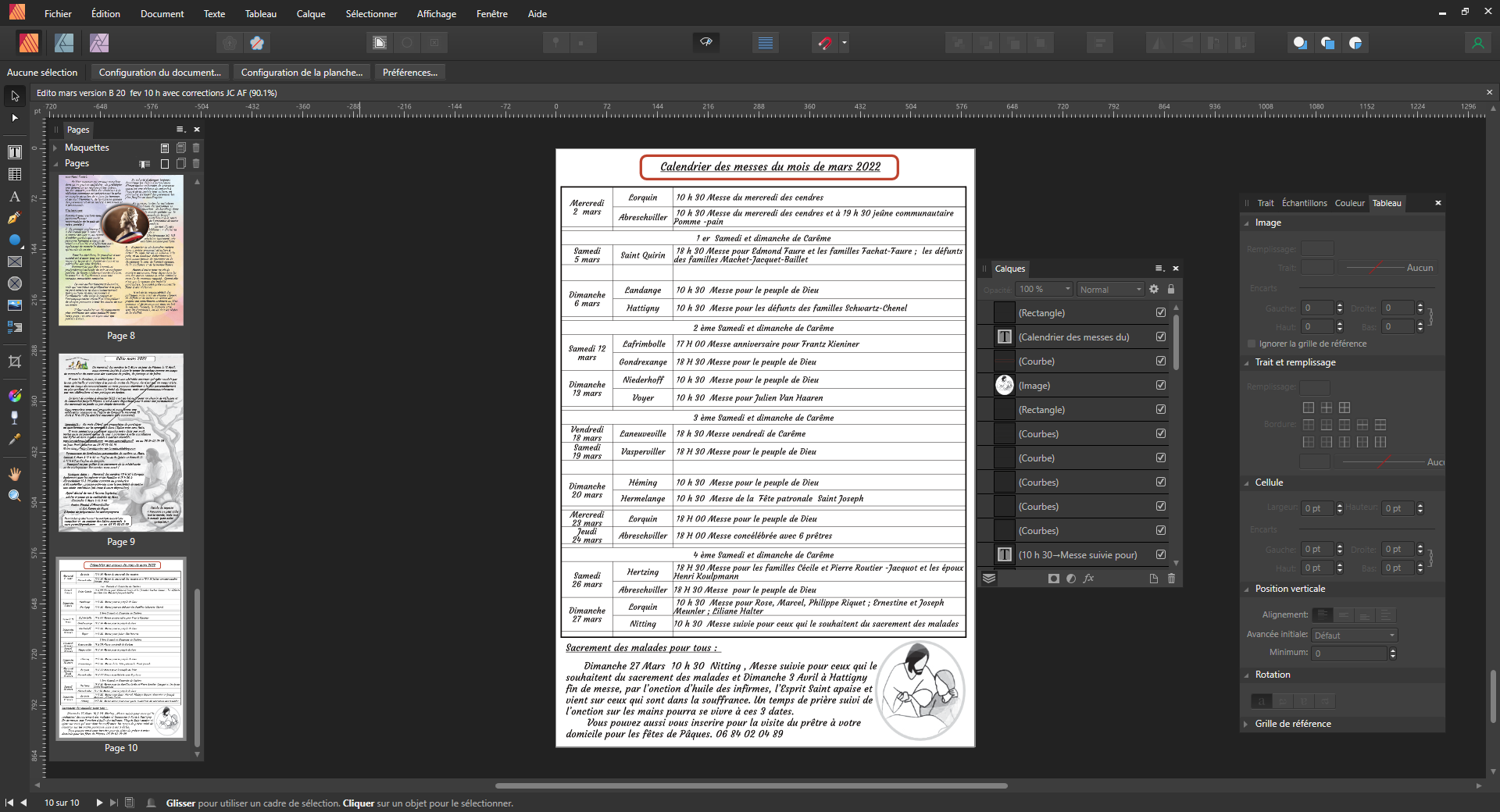1500x812 pixels.
Task: Toggle visibility of (Calendrier des messes du) layer
Action: click(x=1161, y=337)
